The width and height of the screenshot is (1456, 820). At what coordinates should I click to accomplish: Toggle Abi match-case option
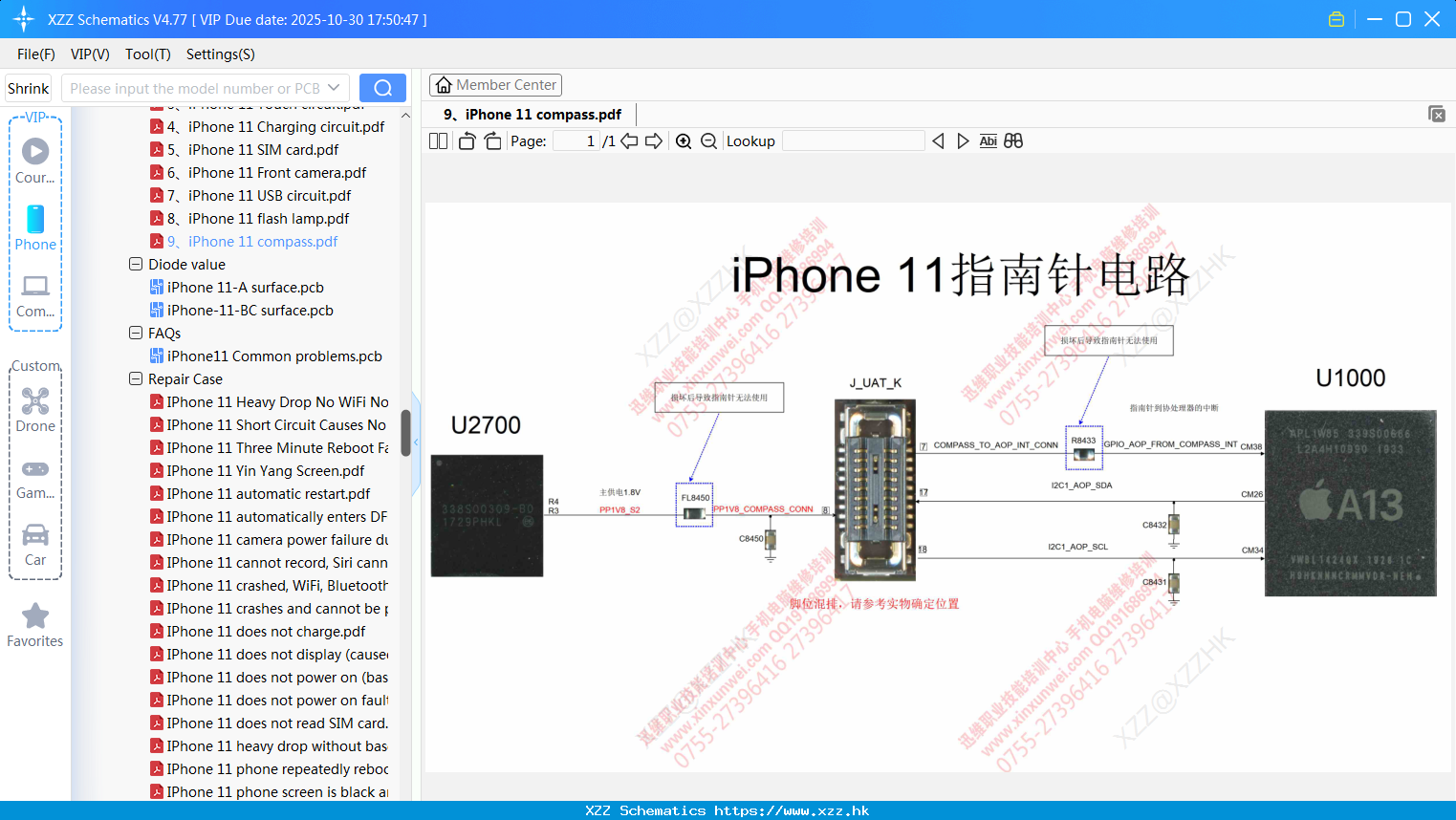pos(988,140)
